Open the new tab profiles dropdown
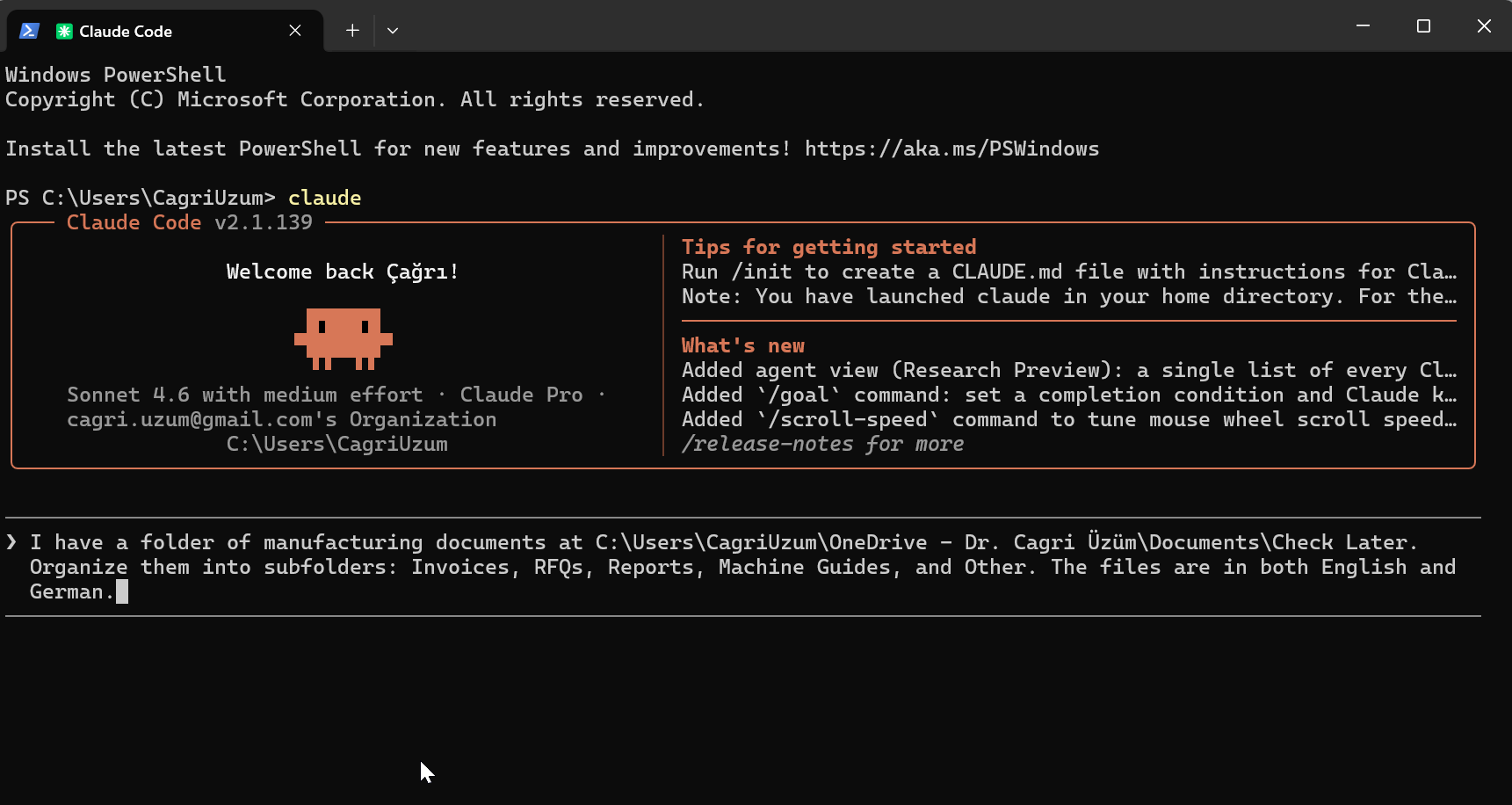 393,31
